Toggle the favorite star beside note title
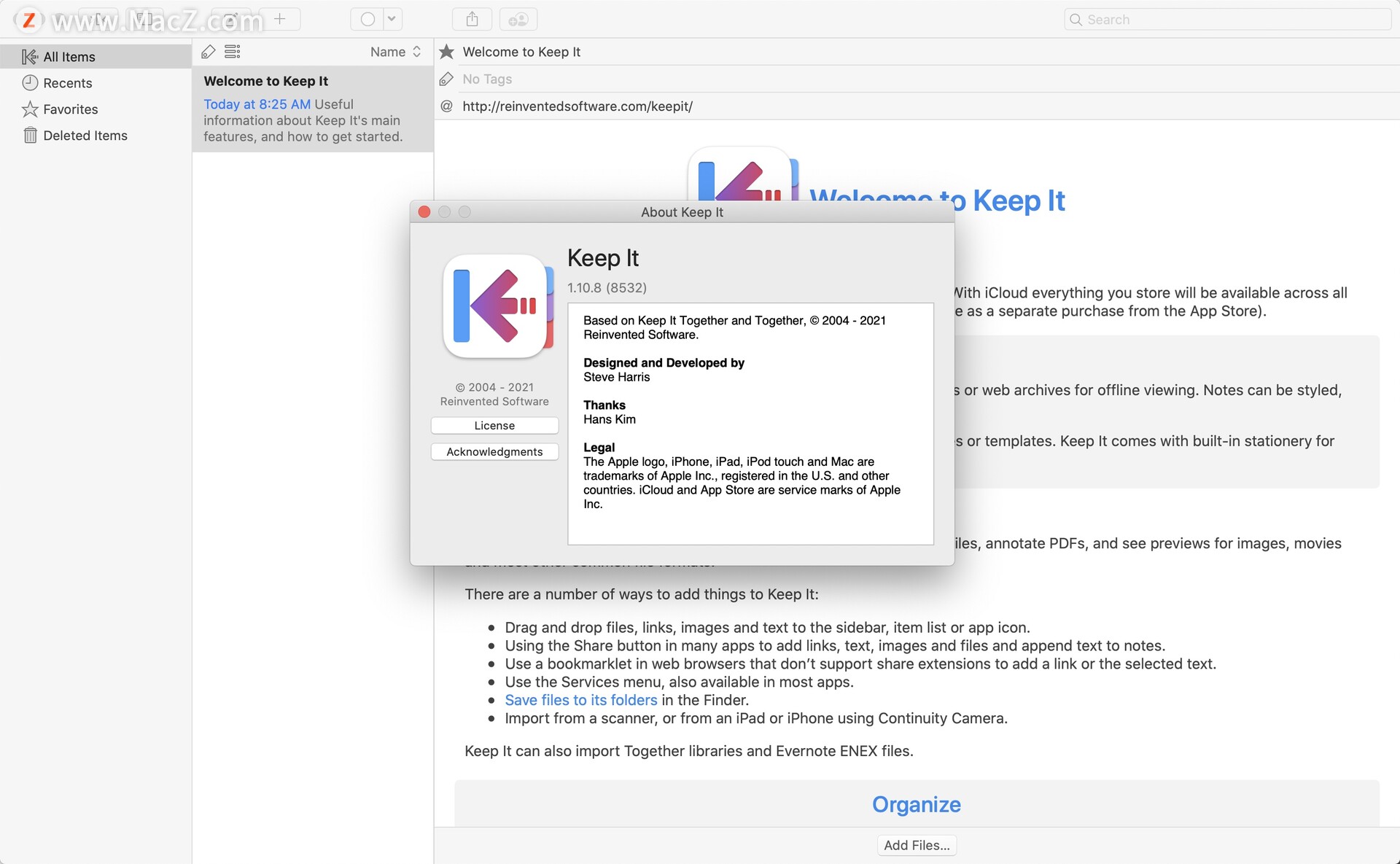 [447, 52]
